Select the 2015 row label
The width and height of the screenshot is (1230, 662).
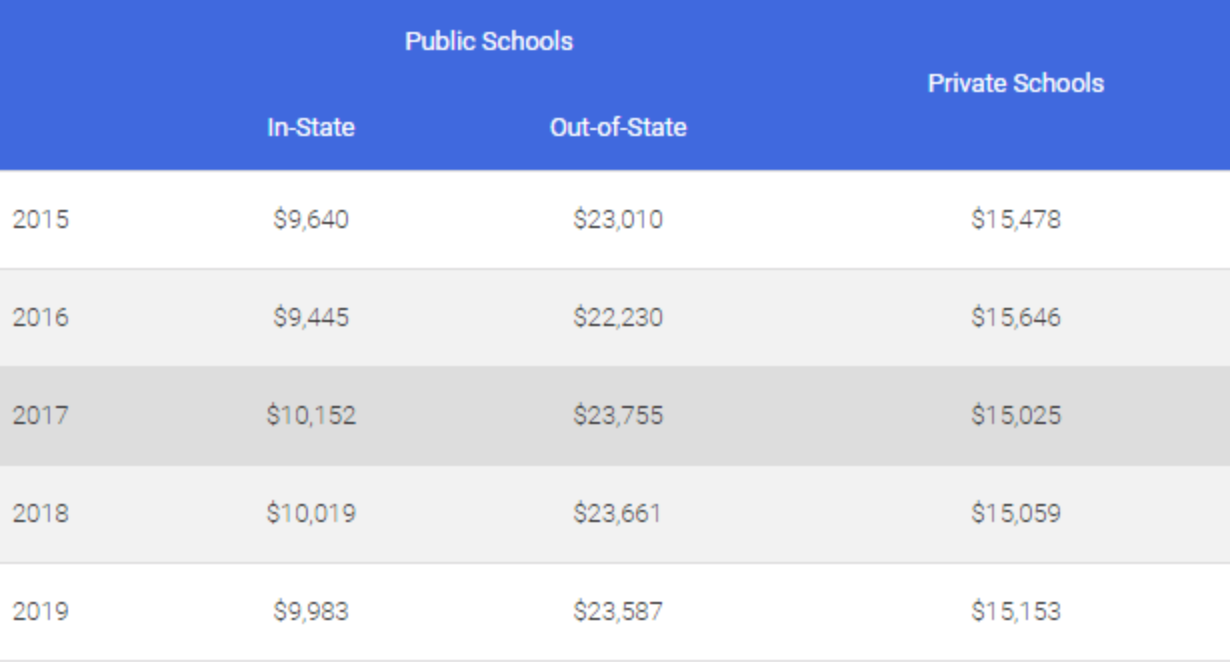pos(41,219)
